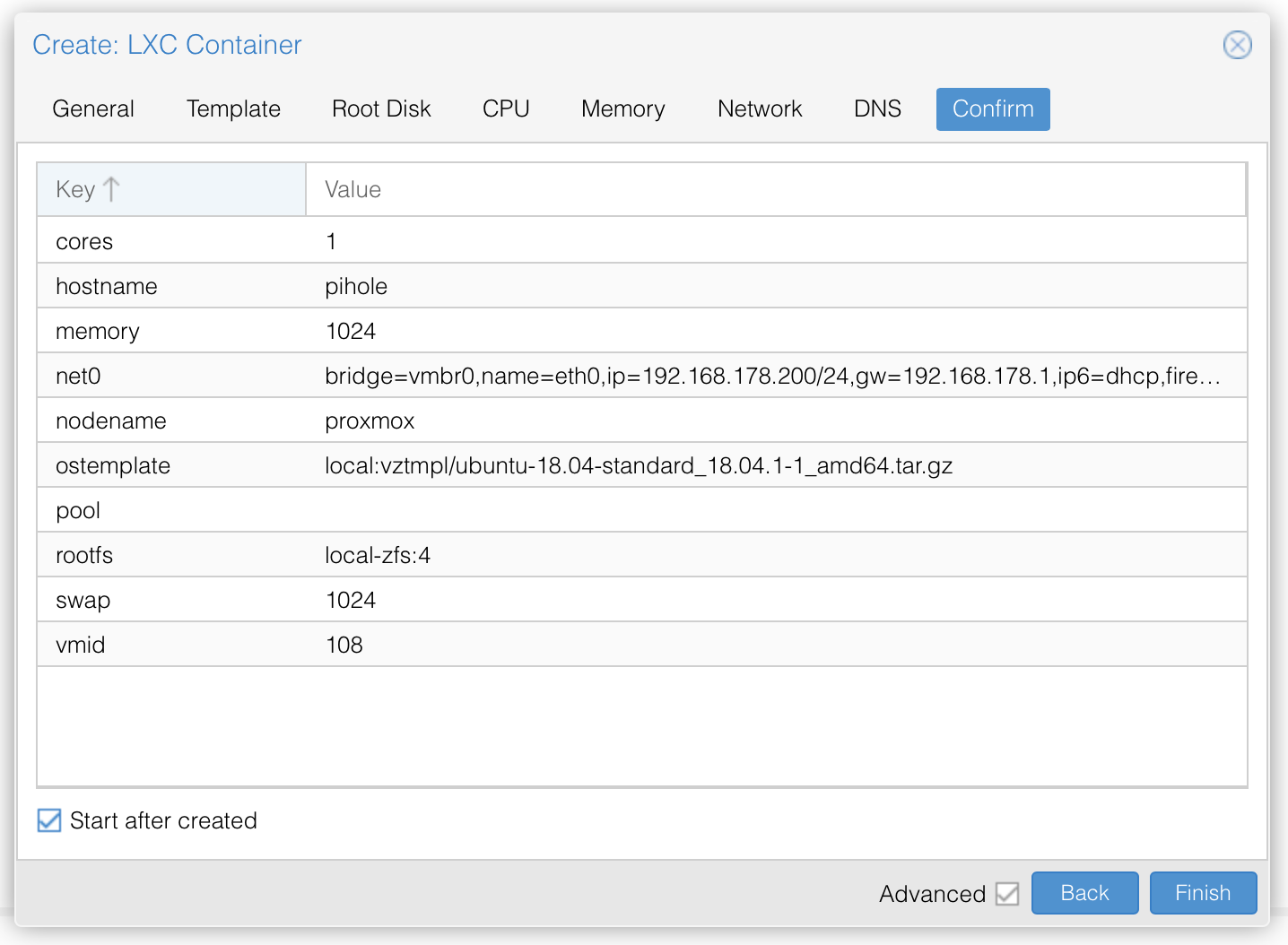Click the sort arrow on Key column
The image size is (1288, 945).
point(111,188)
